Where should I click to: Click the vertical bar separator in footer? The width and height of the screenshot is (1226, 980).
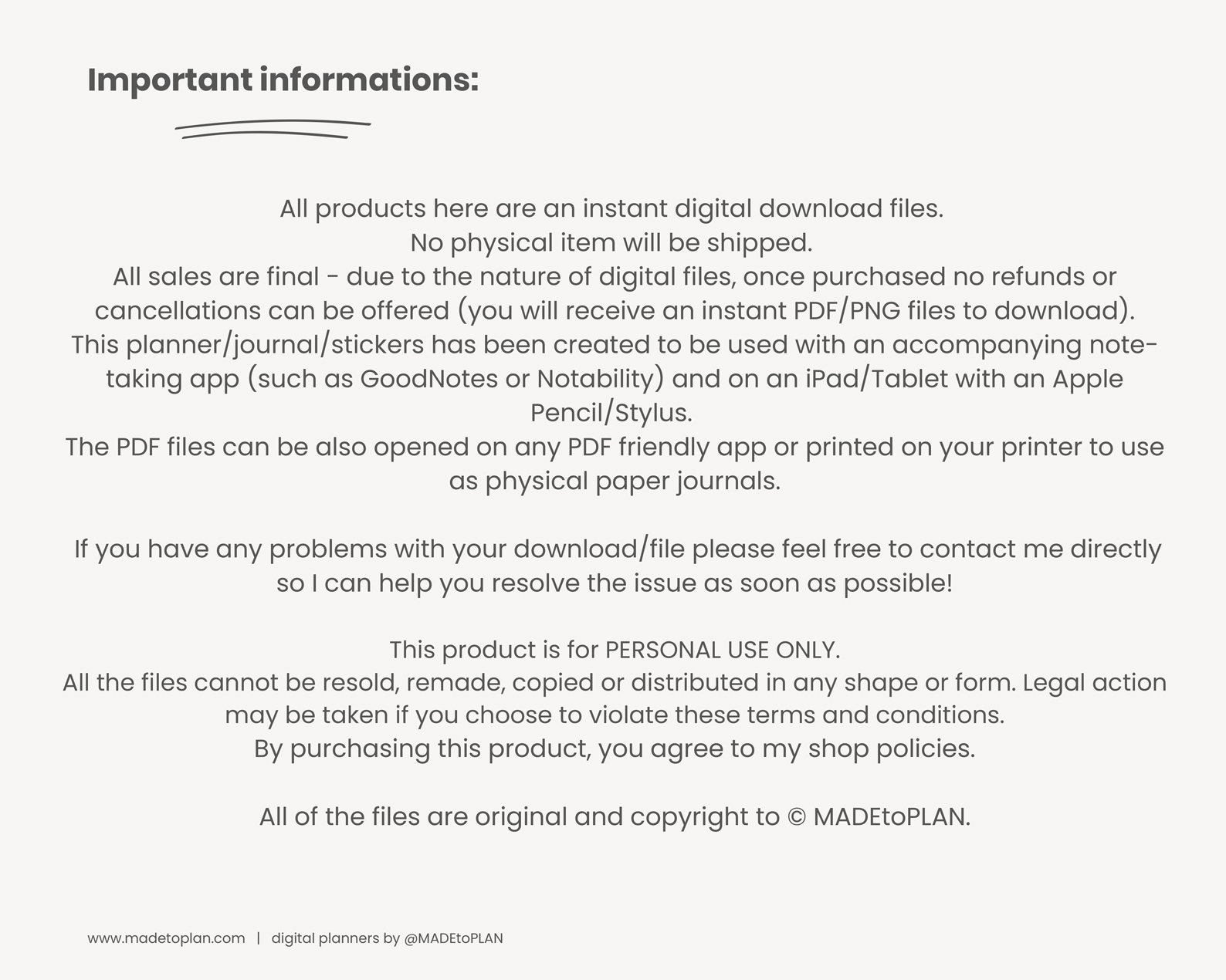point(259,938)
